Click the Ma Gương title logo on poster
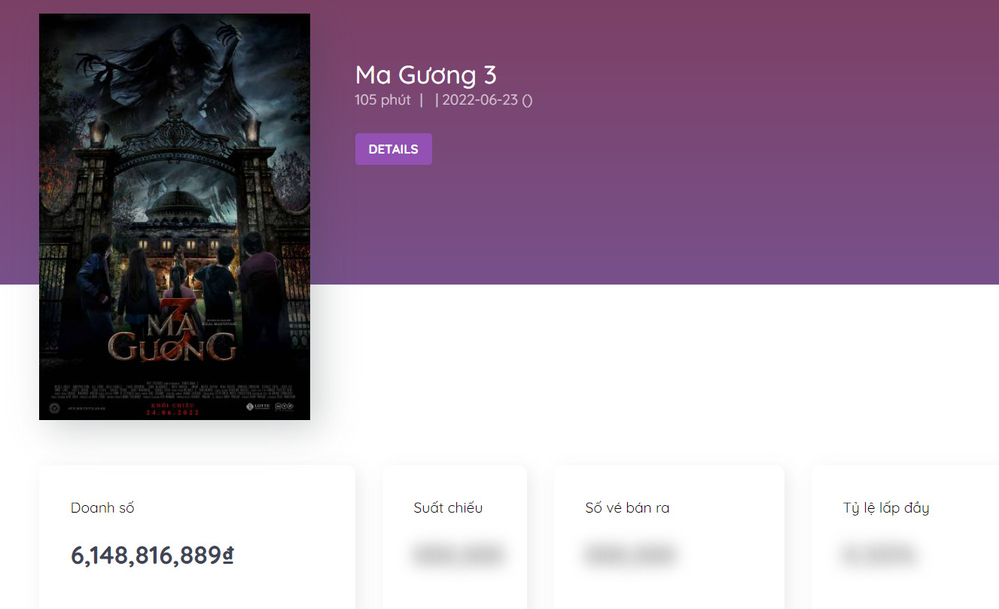999x609 pixels. pyautogui.click(x=172, y=334)
